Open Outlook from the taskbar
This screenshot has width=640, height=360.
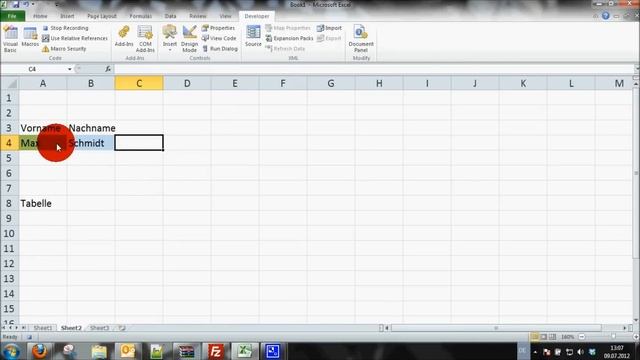tap(127, 351)
